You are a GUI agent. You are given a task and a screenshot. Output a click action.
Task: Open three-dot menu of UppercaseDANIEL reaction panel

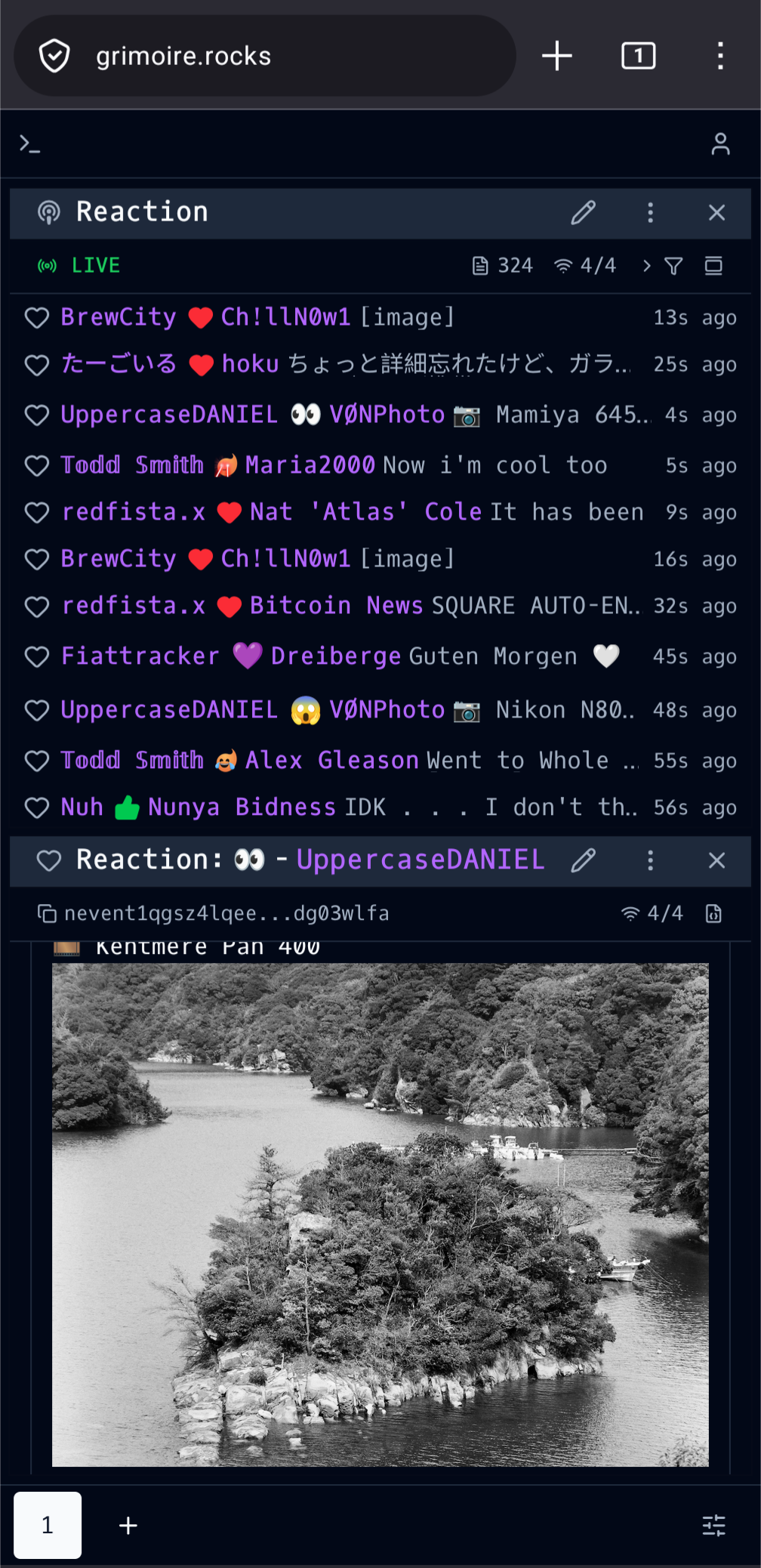pos(650,860)
